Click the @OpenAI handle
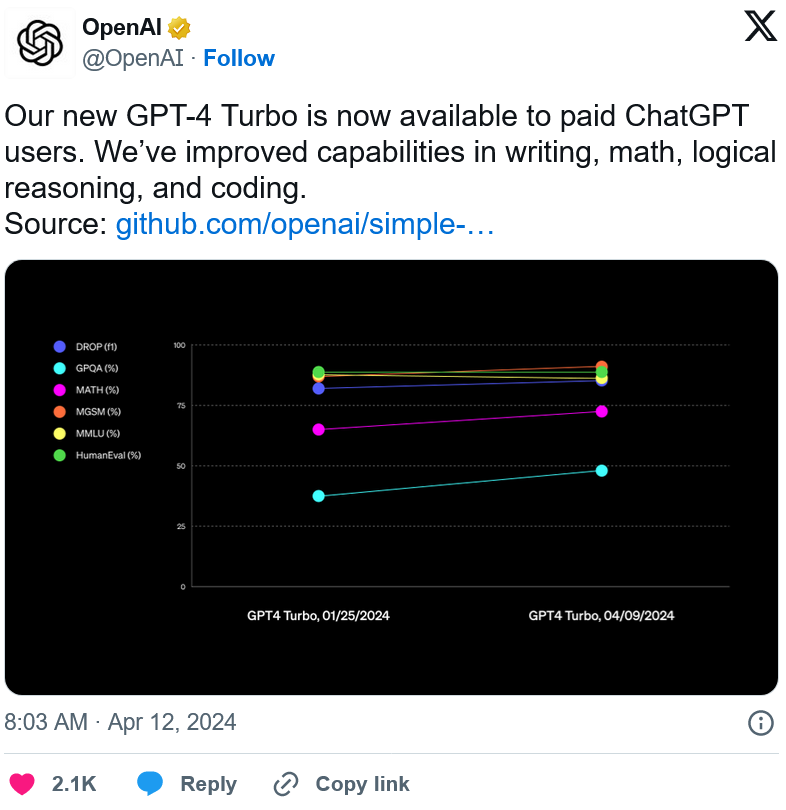The image size is (786, 810). click(x=133, y=58)
